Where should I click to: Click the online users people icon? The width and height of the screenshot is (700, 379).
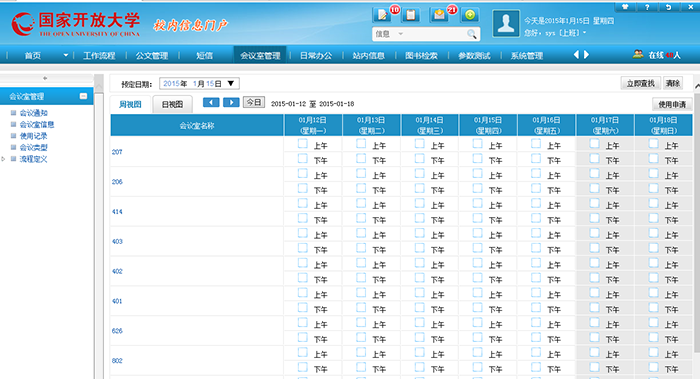(x=638, y=54)
